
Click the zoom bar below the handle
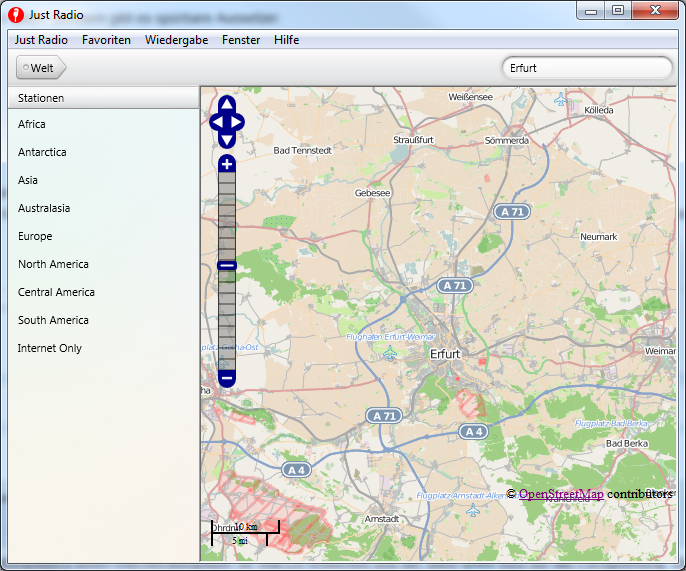click(227, 320)
